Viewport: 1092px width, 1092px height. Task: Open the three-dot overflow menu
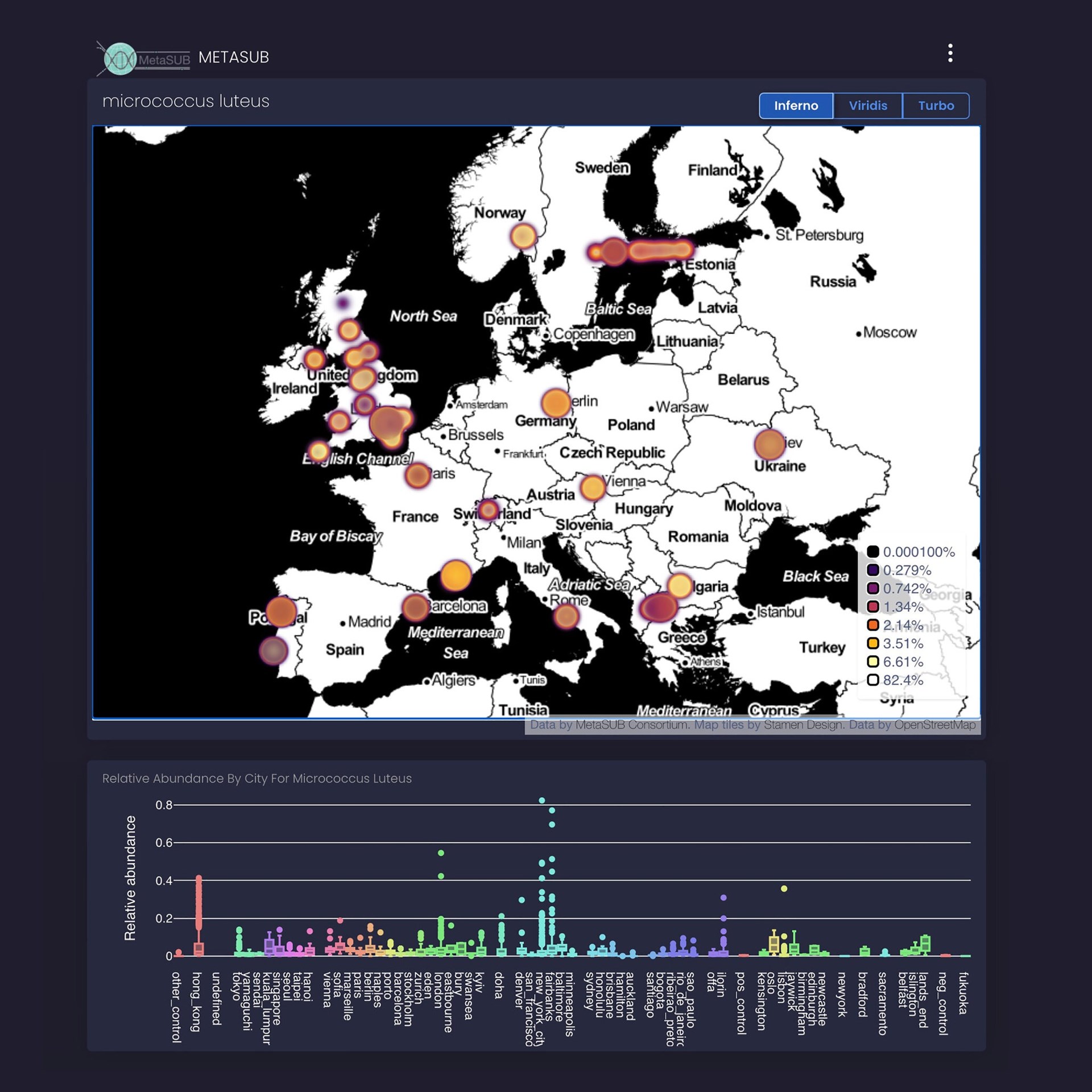tap(950, 53)
